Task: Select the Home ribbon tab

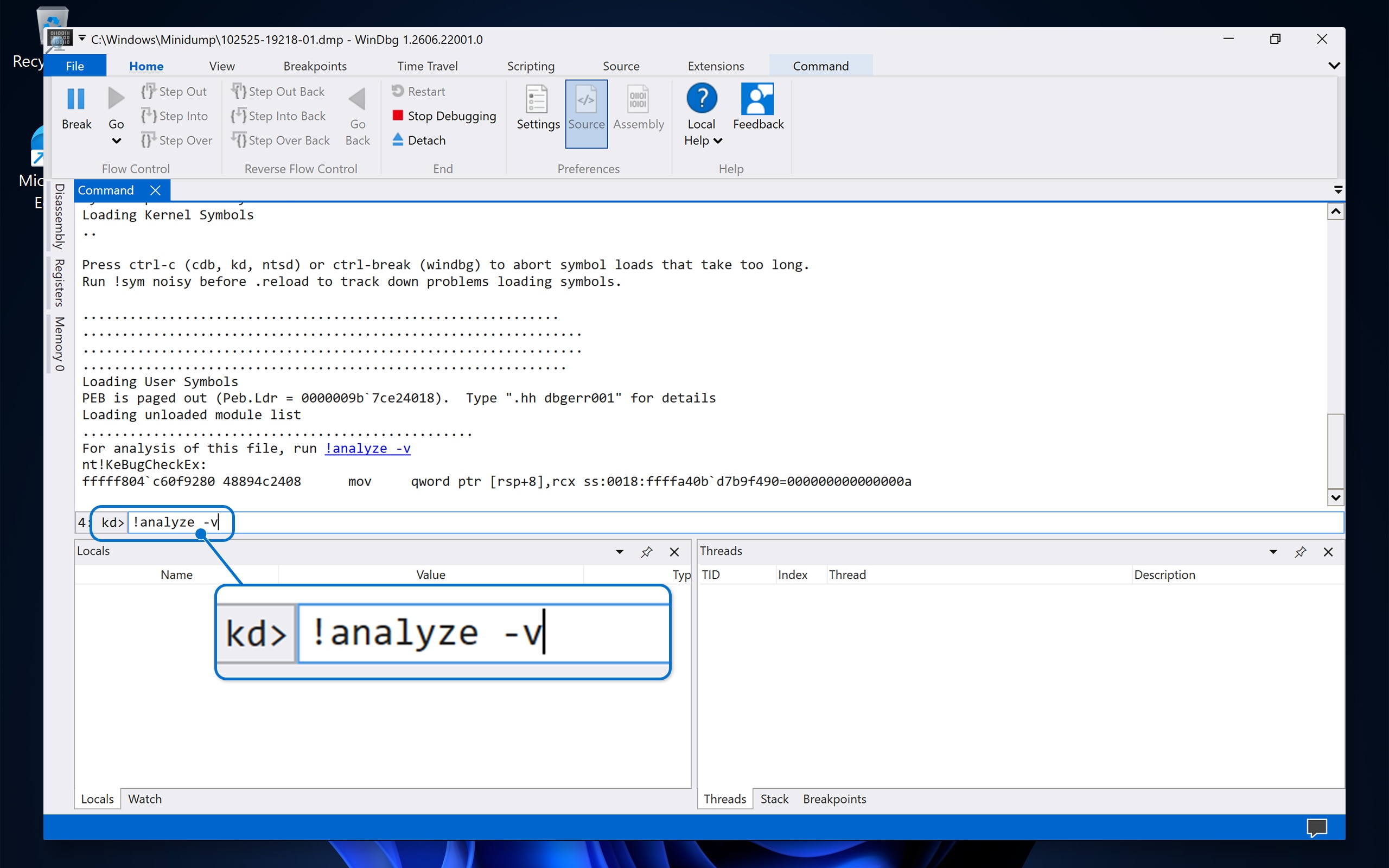Action: tap(146, 66)
